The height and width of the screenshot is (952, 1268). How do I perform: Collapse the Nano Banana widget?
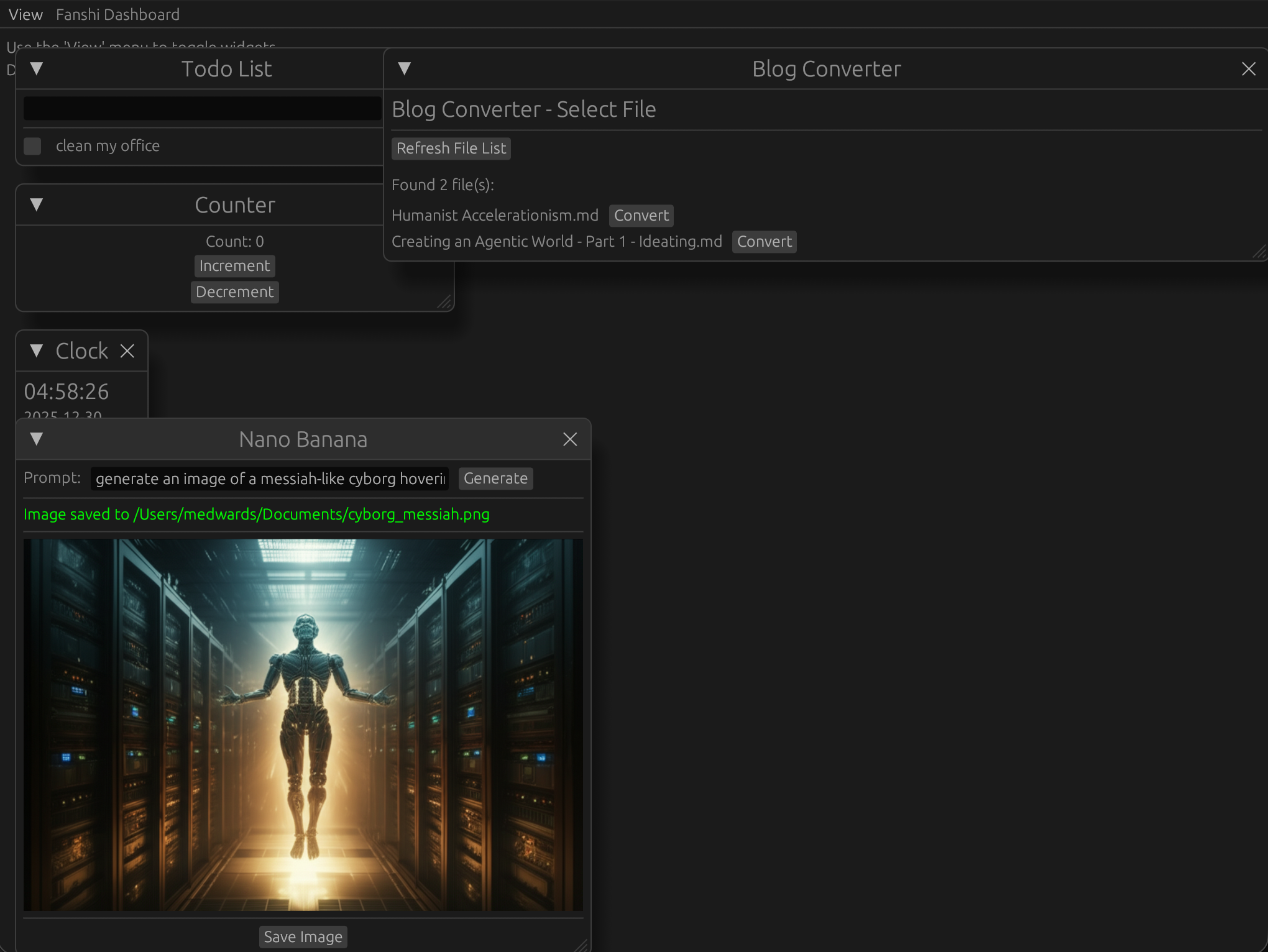click(x=36, y=439)
